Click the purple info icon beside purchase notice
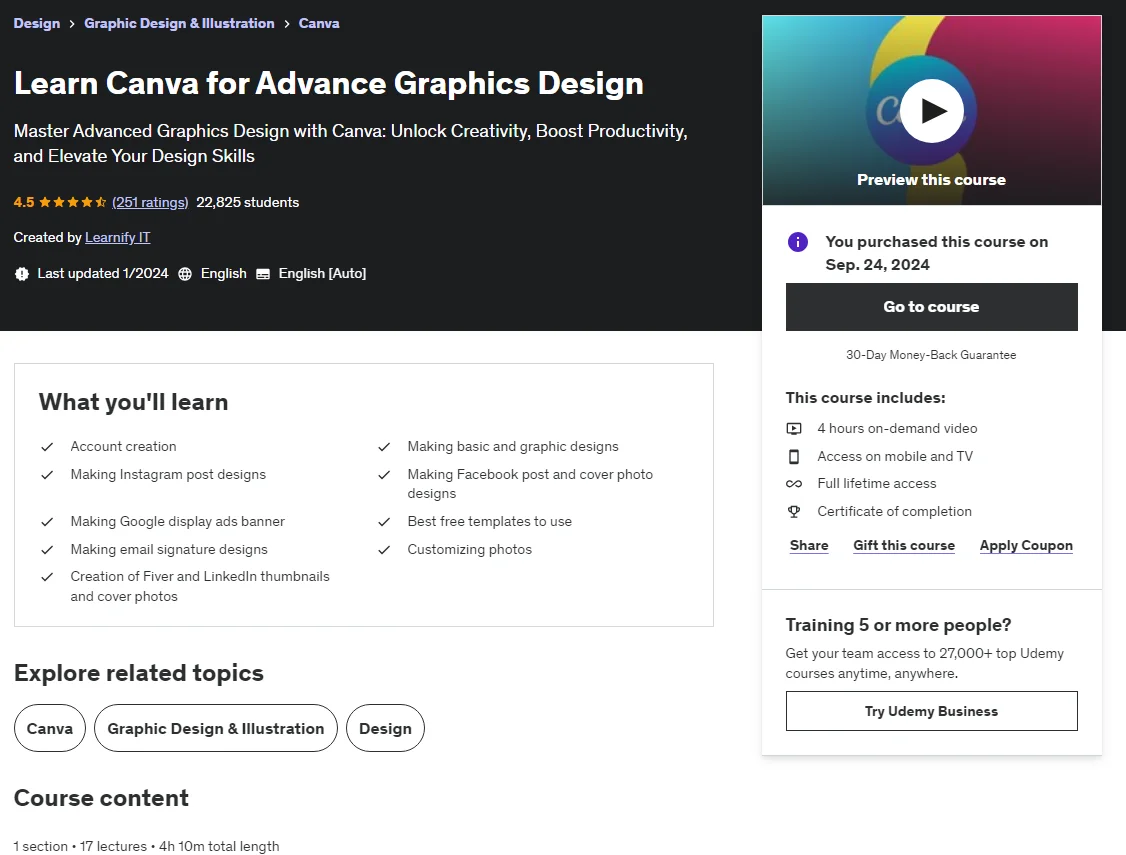Screen dimensions: 1126x855 coord(797,242)
